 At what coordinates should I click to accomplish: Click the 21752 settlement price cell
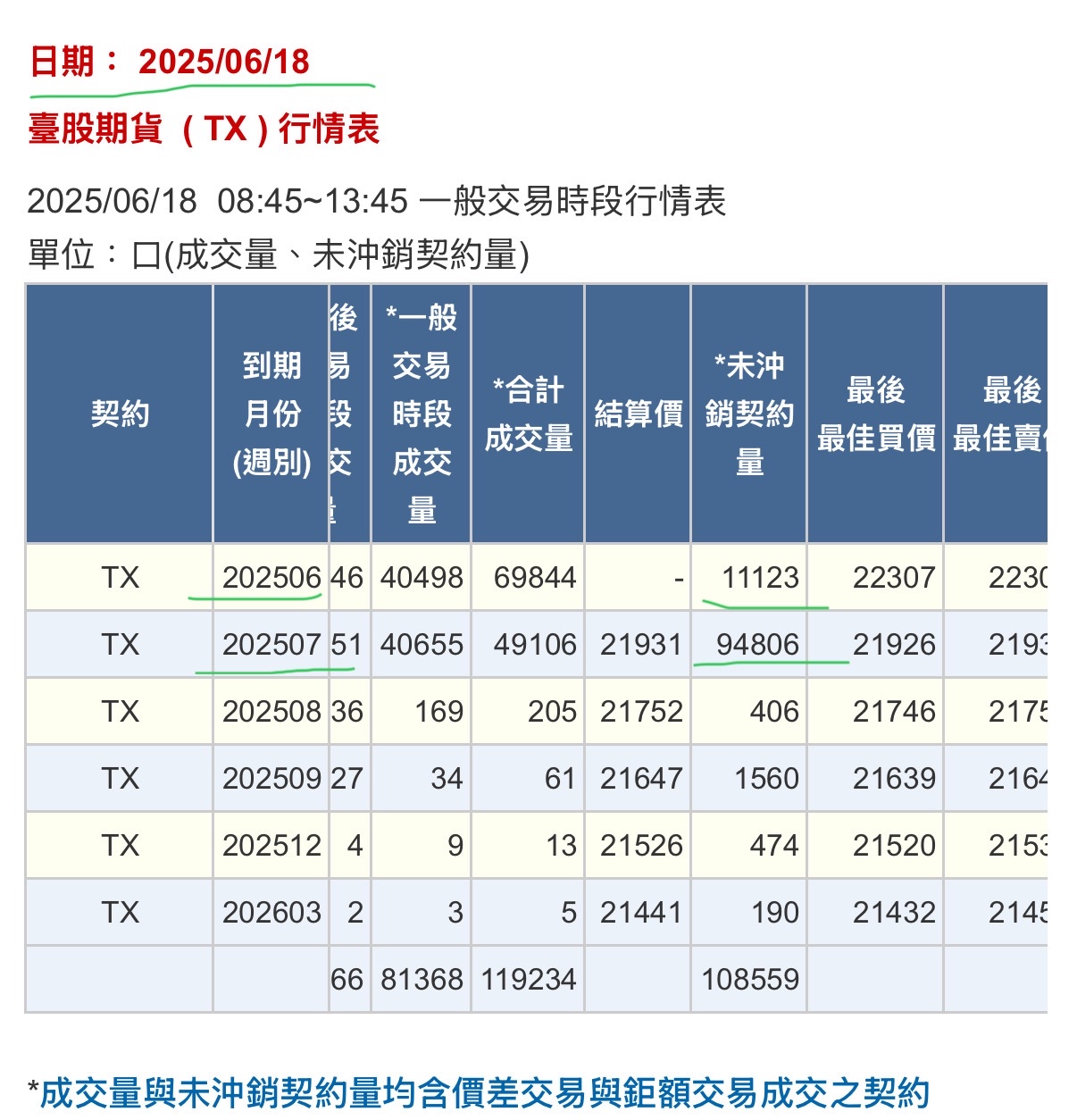(x=638, y=712)
